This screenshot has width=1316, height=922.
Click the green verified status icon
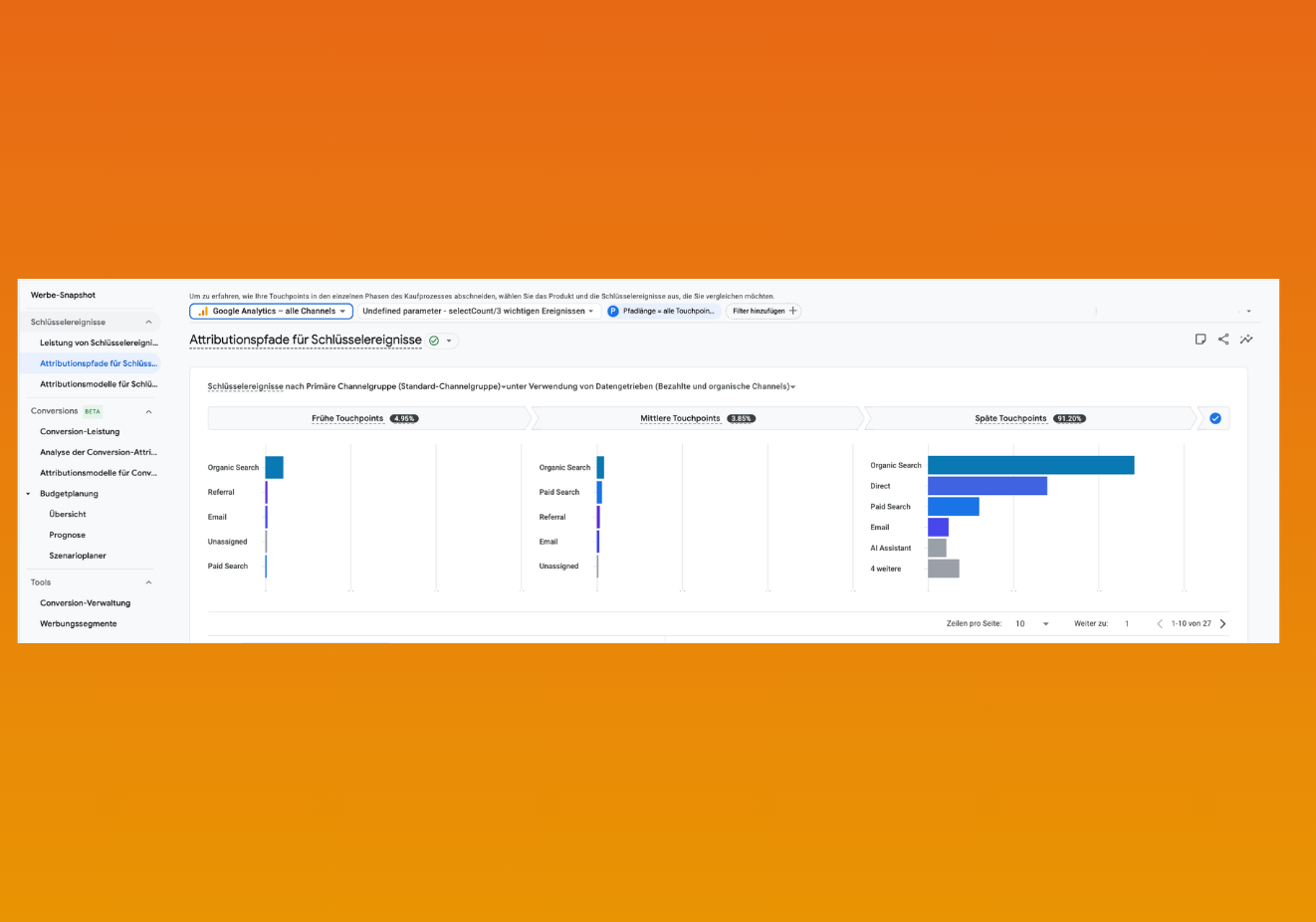point(434,341)
